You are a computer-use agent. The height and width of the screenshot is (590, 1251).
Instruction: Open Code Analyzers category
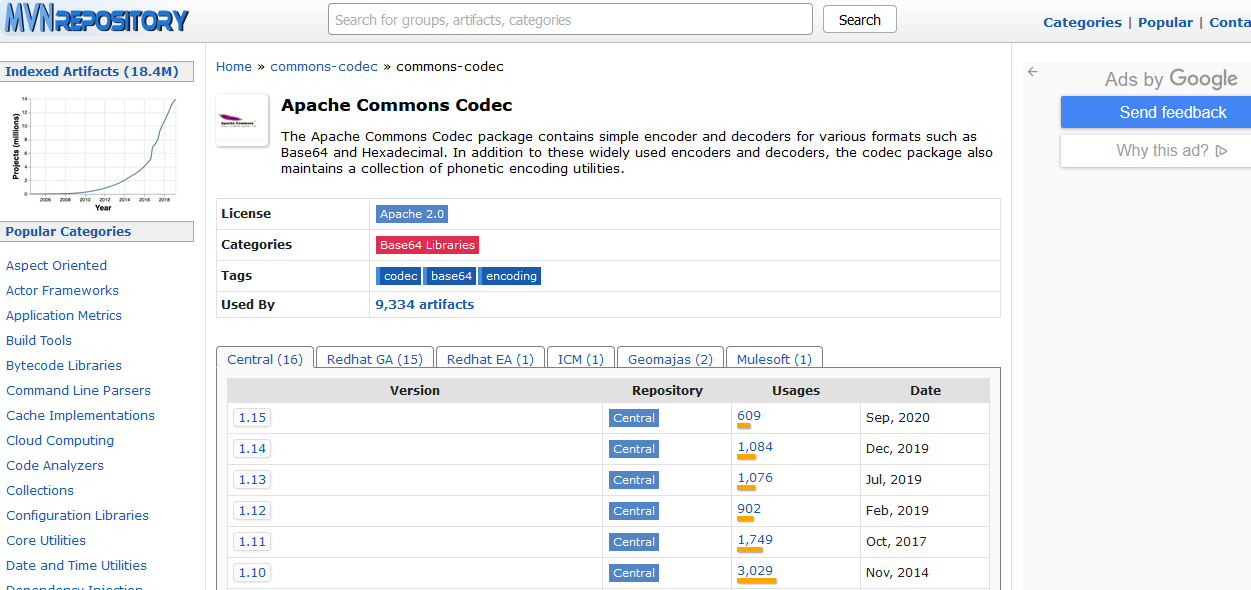(x=55, y=466)
